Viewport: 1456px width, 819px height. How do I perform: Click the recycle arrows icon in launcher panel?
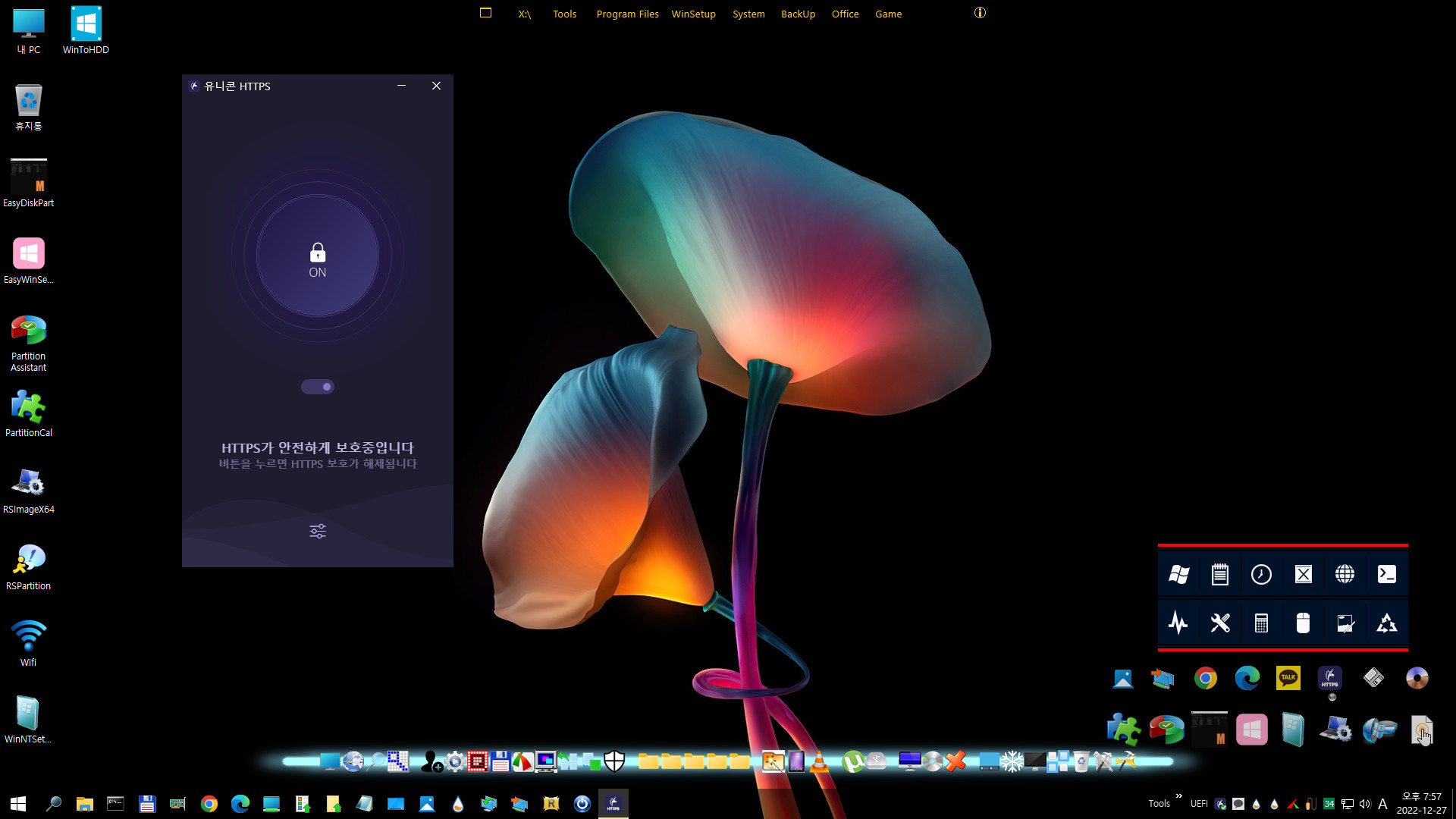(1386, 623)
